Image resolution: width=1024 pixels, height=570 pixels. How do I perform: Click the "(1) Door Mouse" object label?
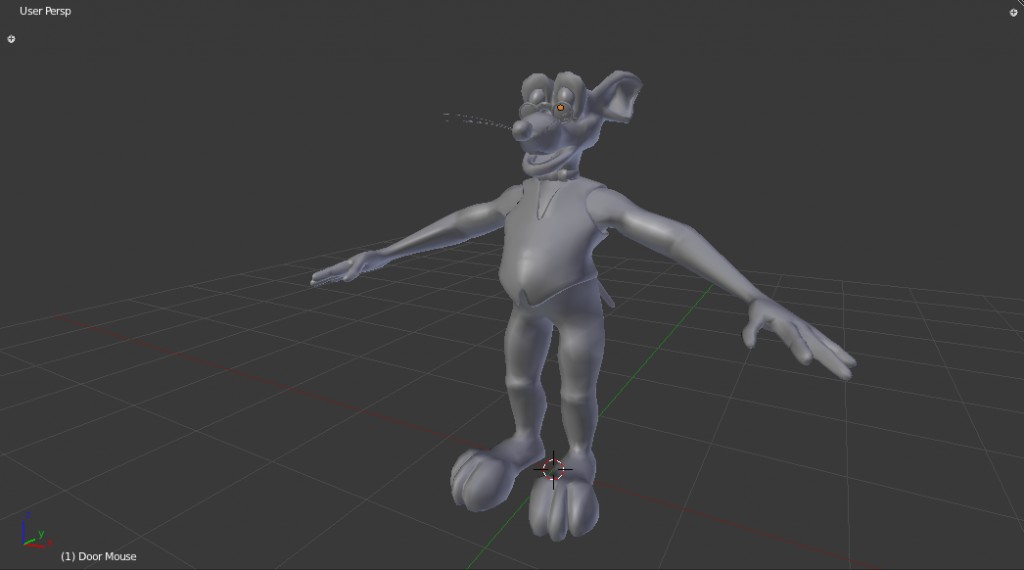tap(99, 556)
